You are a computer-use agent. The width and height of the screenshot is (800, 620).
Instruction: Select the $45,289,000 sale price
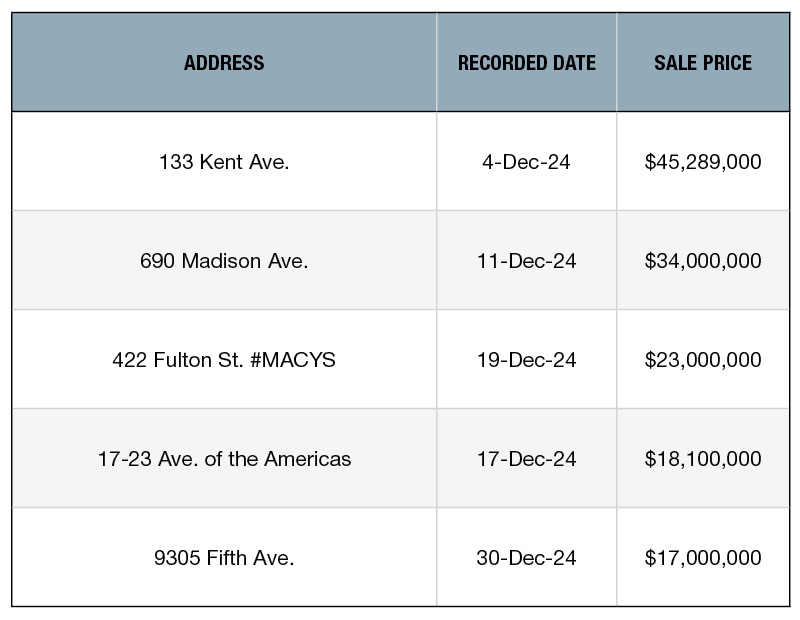[703, 162]
